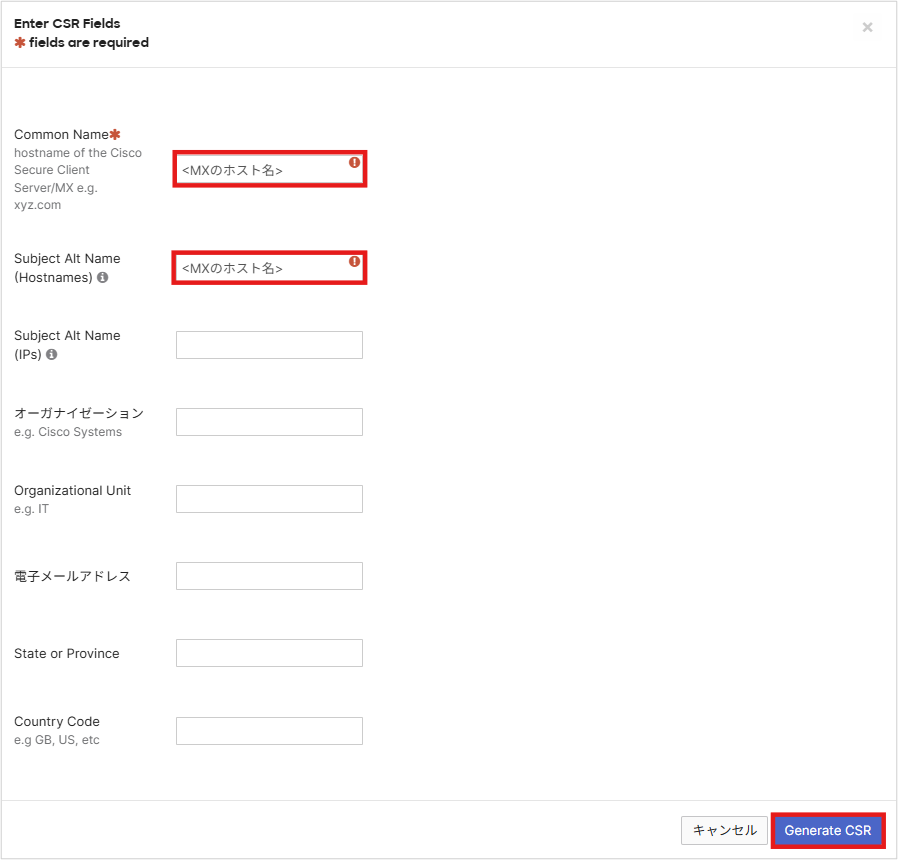Screen dimensions: 898x860
Task: Click the 電子メールアドレス label text
Action: pyautogui.click(x=72, y=576)
